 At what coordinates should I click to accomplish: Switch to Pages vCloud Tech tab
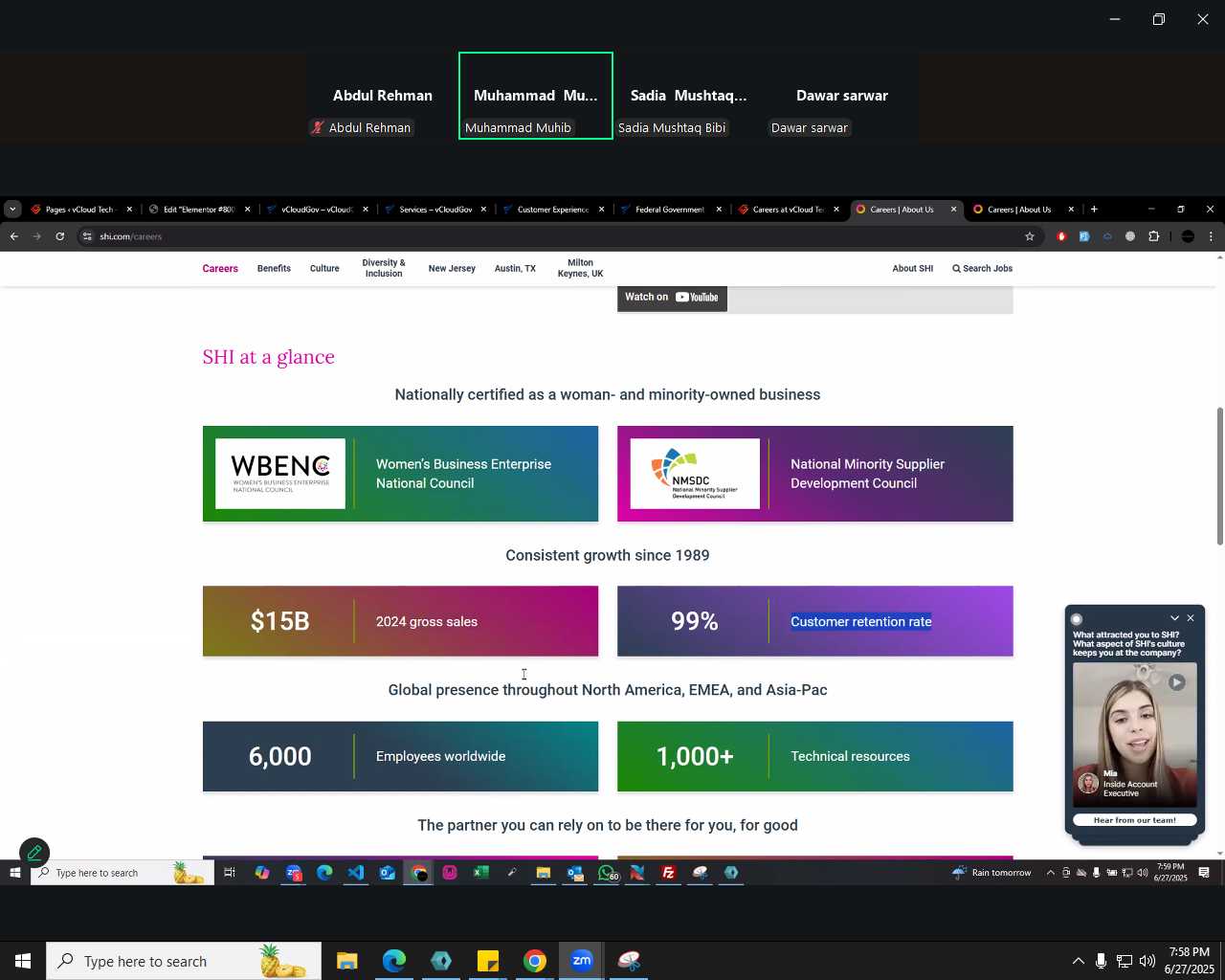coord(81,210)
